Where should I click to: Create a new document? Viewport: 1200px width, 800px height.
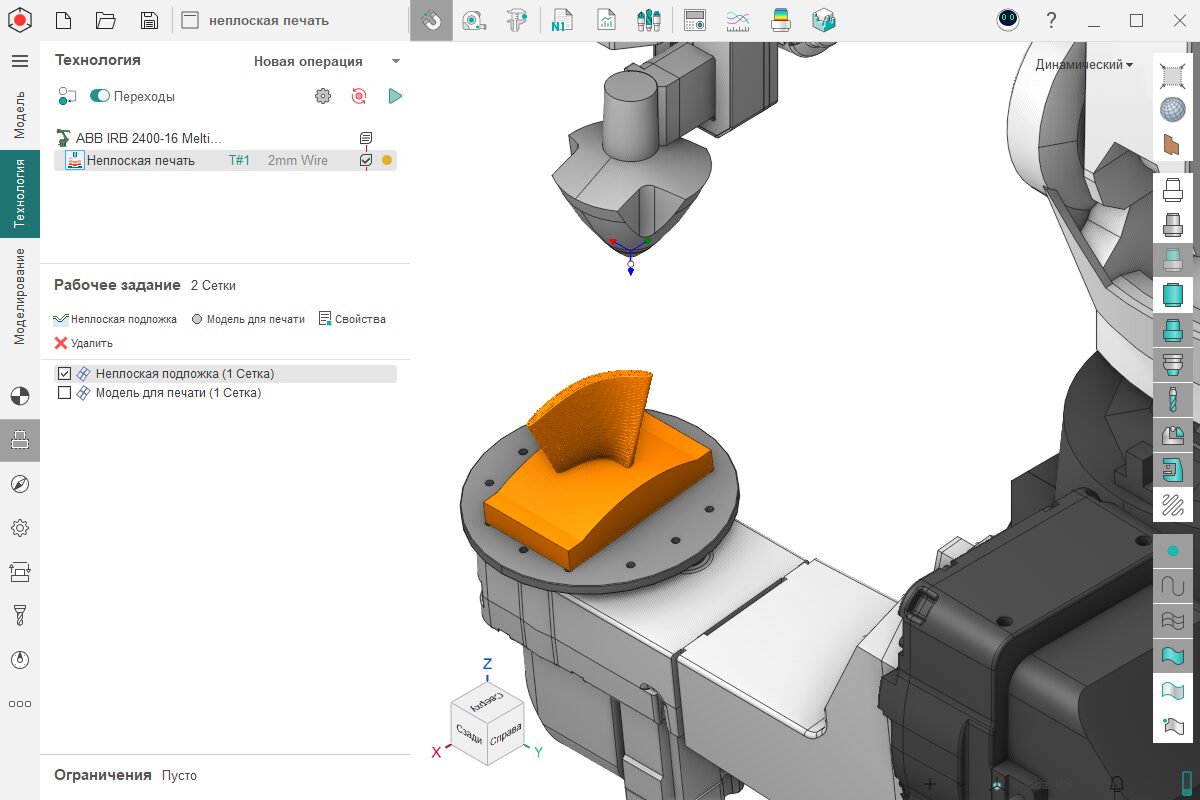point(63,21)
